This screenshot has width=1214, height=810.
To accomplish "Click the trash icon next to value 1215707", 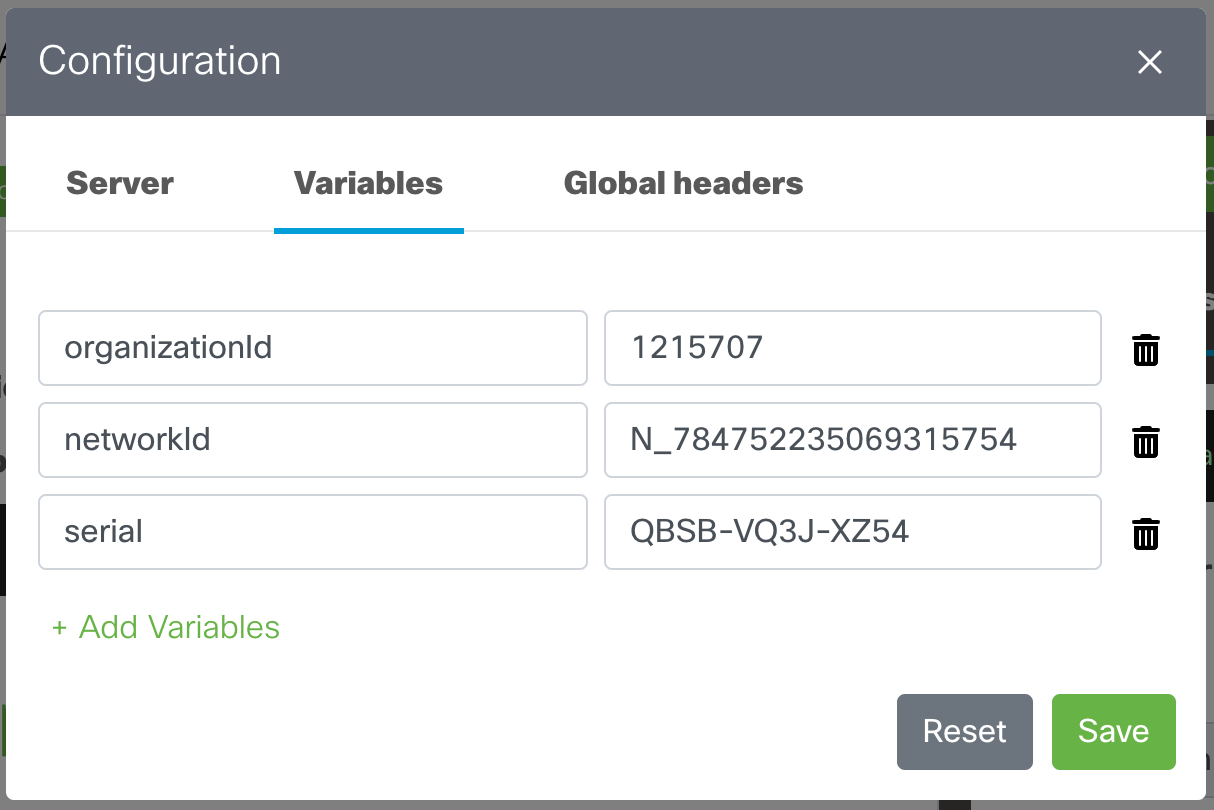I will [1146, 349].
